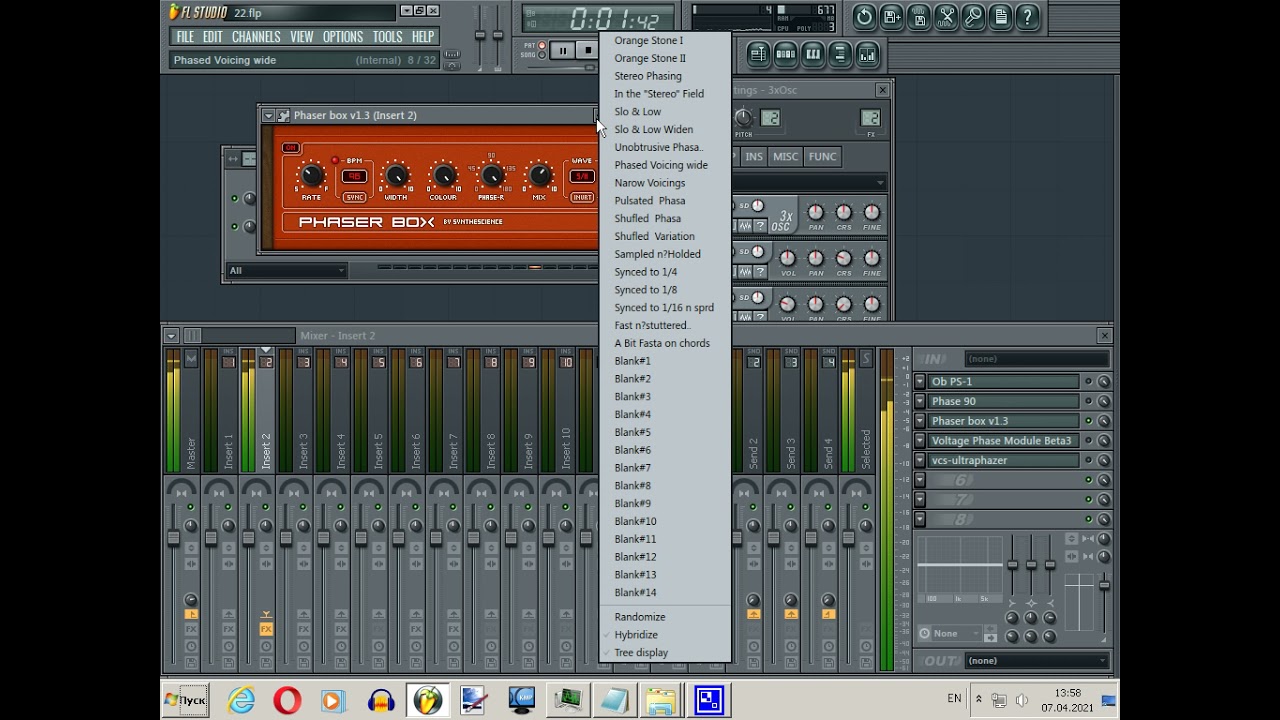Click the Insert 2 channel volume fader
Viewport: 1280px width, 720px height.
click(248, 539)
